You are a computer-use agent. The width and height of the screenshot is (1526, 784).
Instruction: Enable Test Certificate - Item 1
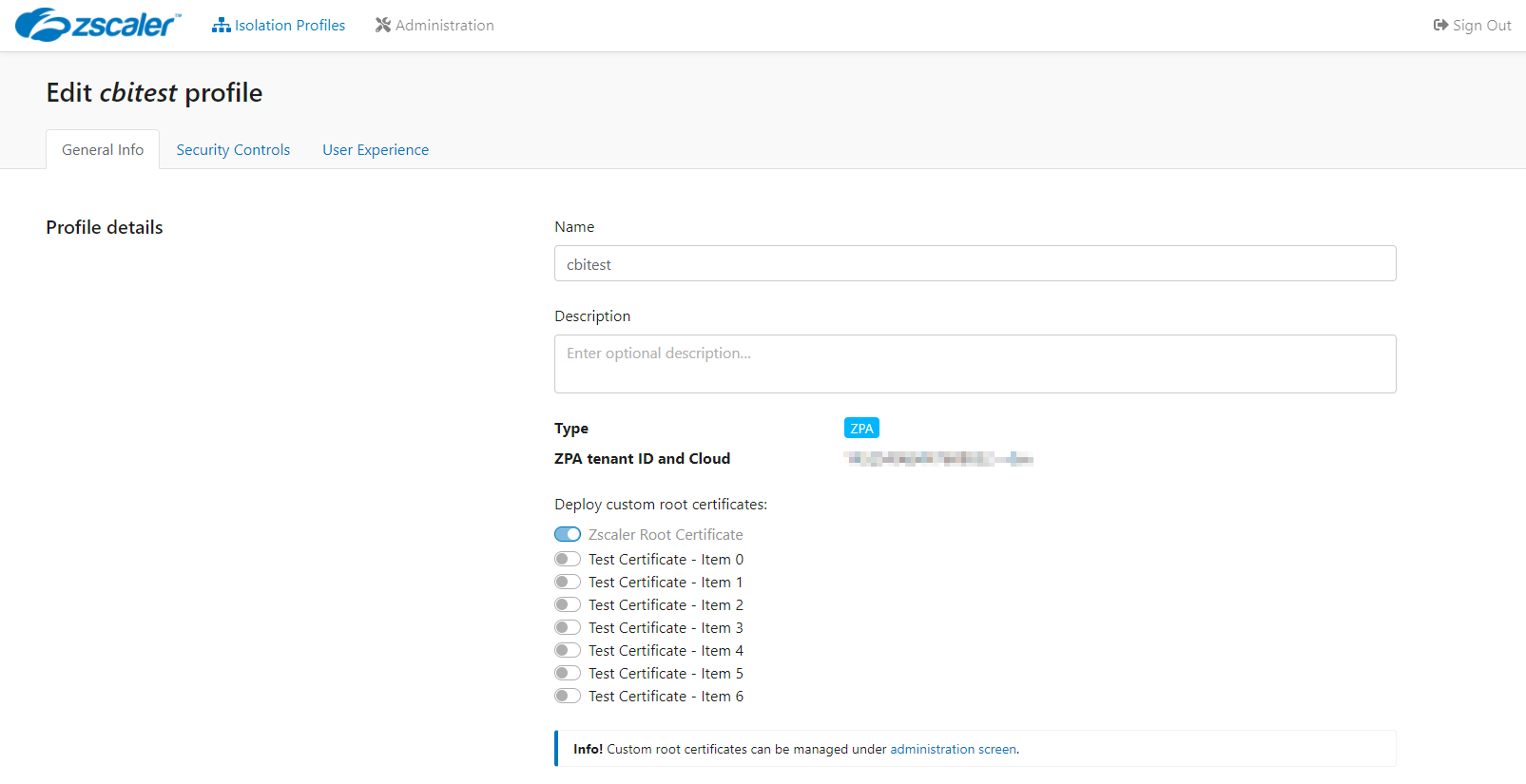point(568,583)
